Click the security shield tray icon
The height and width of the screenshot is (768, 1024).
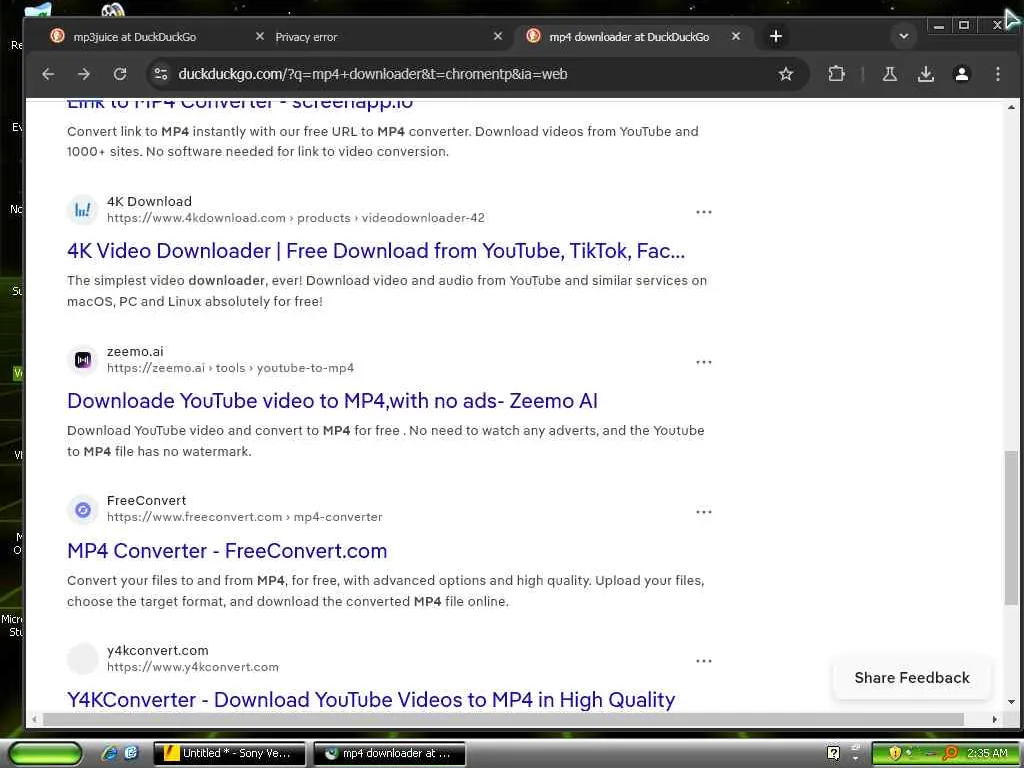pyautogui.click(x=895, y=753)
